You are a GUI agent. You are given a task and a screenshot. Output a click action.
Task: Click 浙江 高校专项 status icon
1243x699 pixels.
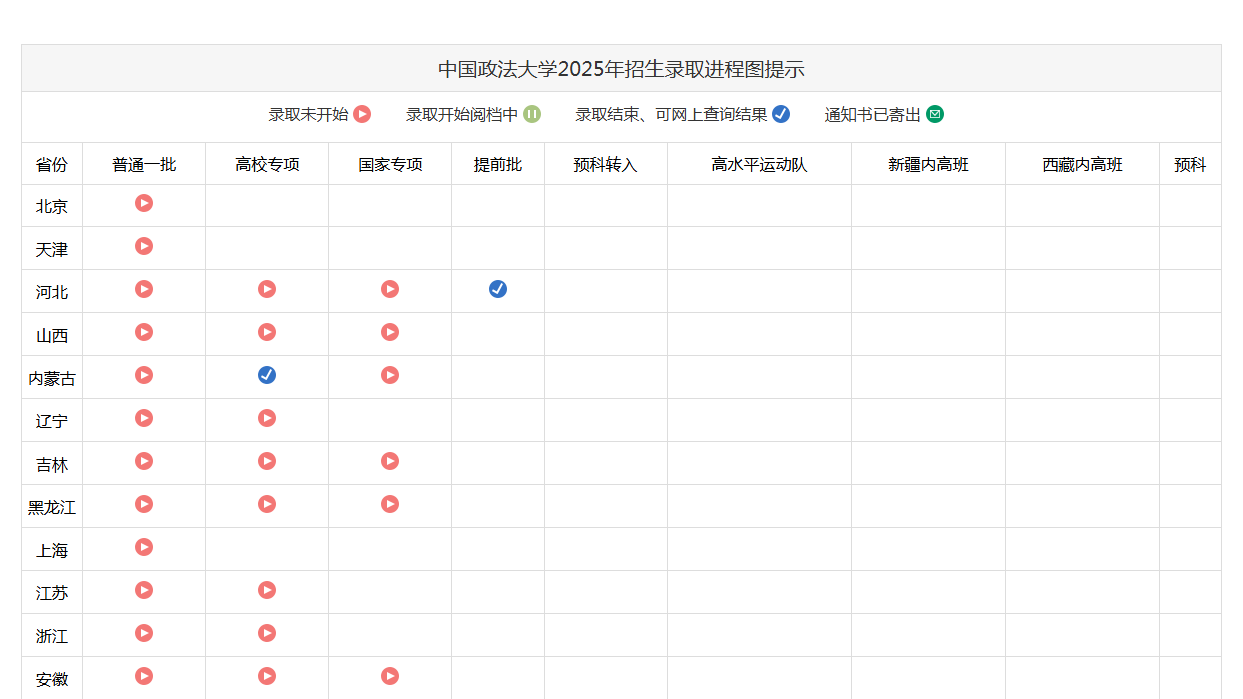click(x=267, y=633)
